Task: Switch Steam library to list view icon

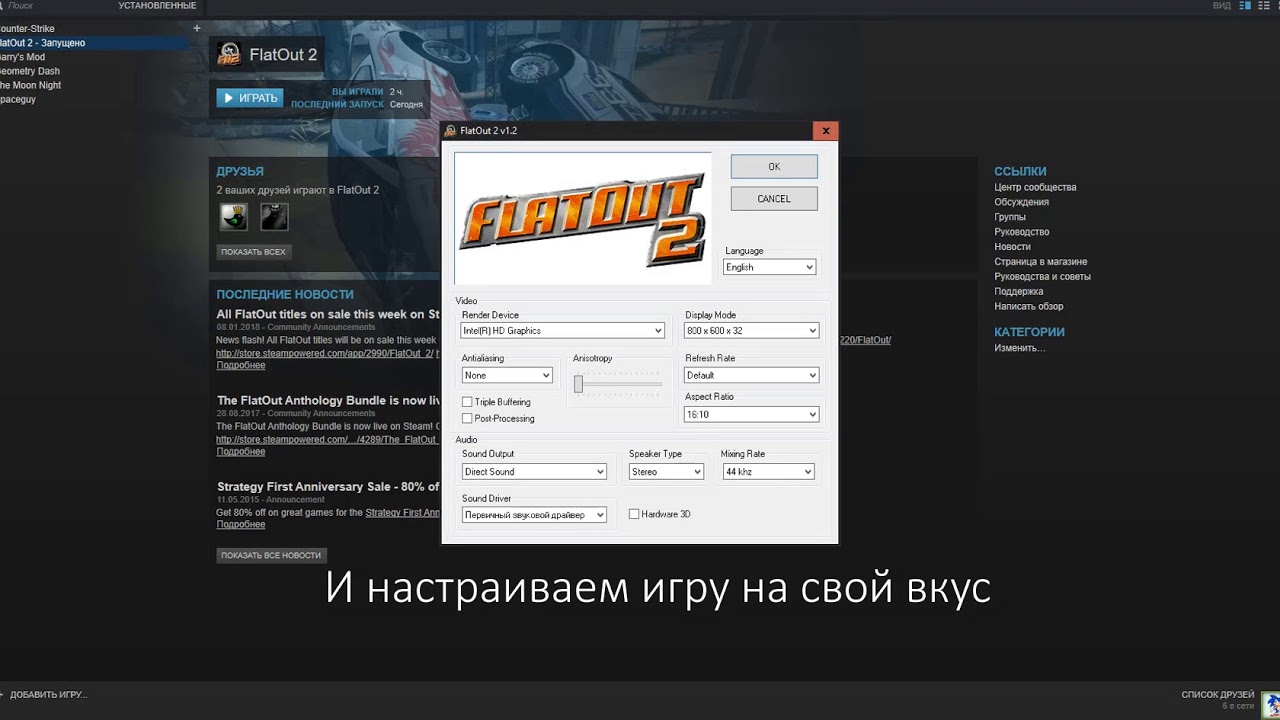Action: point(1263,6)
